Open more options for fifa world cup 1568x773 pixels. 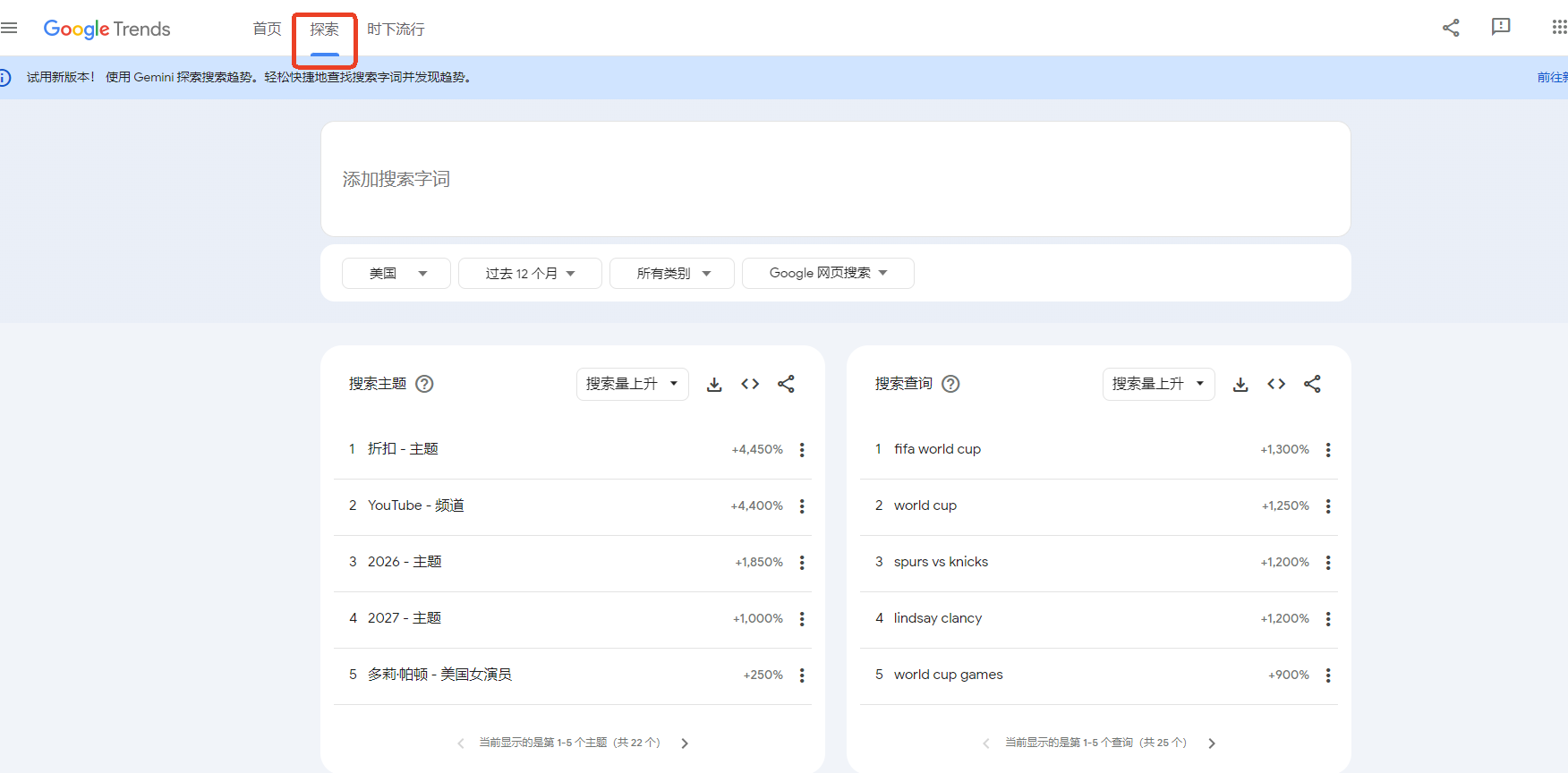coord(1328,450)
